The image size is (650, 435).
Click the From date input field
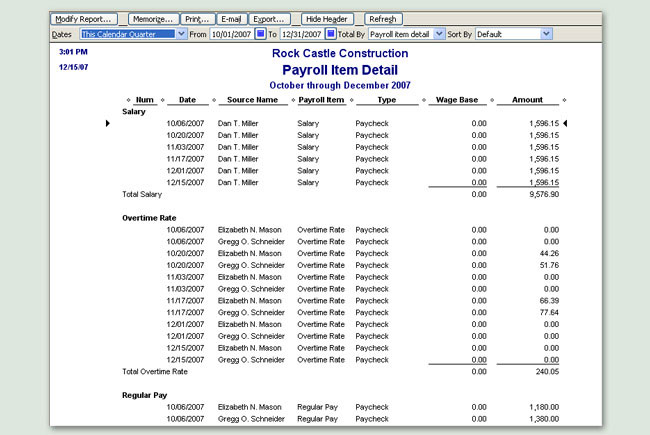point(230,34)
